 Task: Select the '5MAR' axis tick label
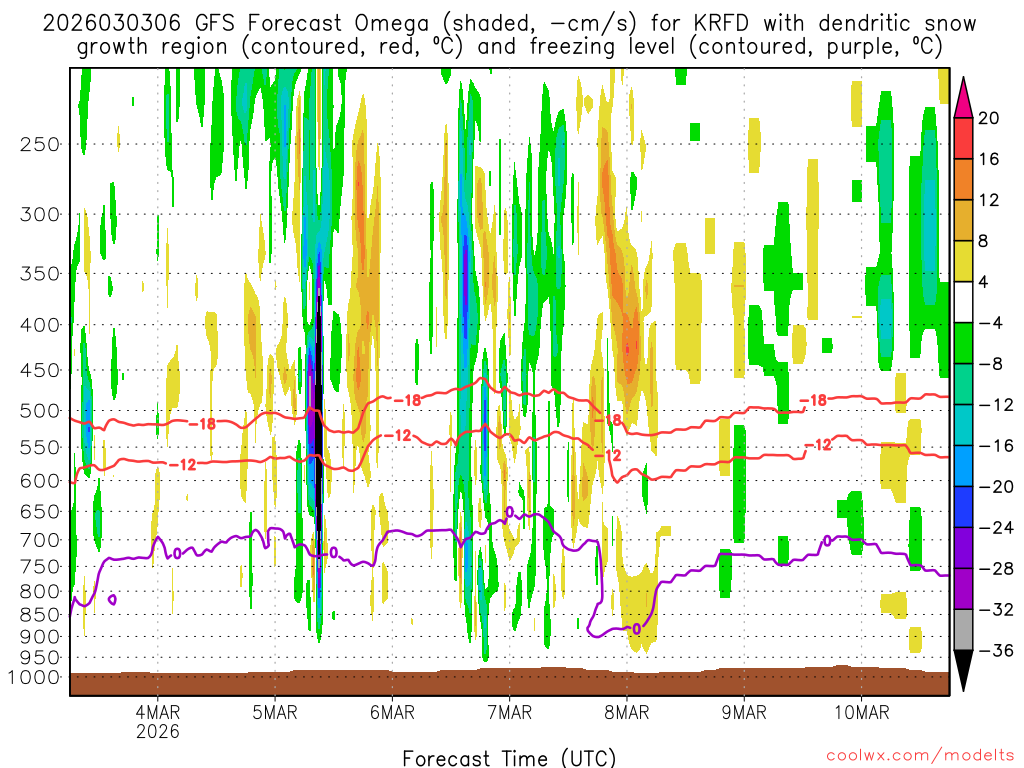click(x=274, y=712)
